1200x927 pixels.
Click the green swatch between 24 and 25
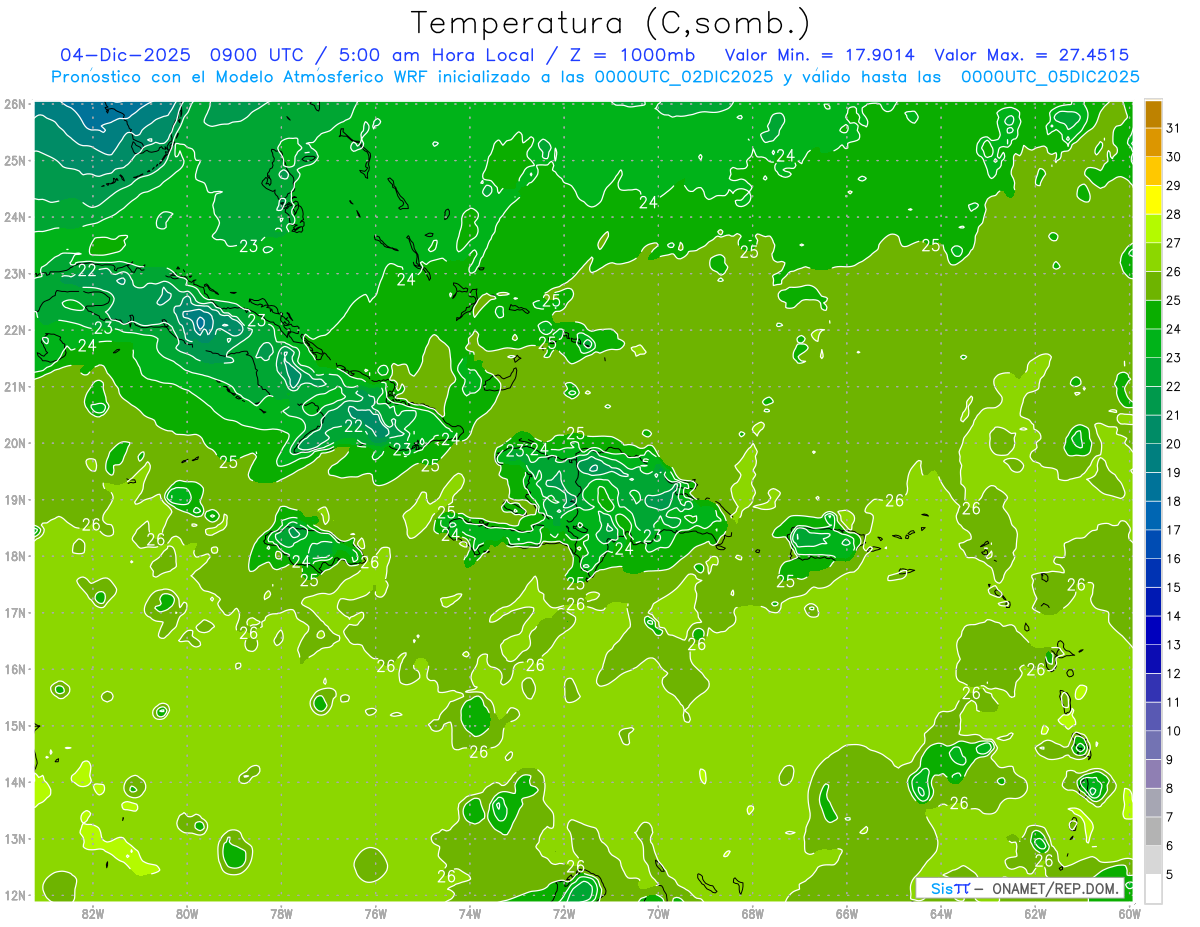point(1153,315)
